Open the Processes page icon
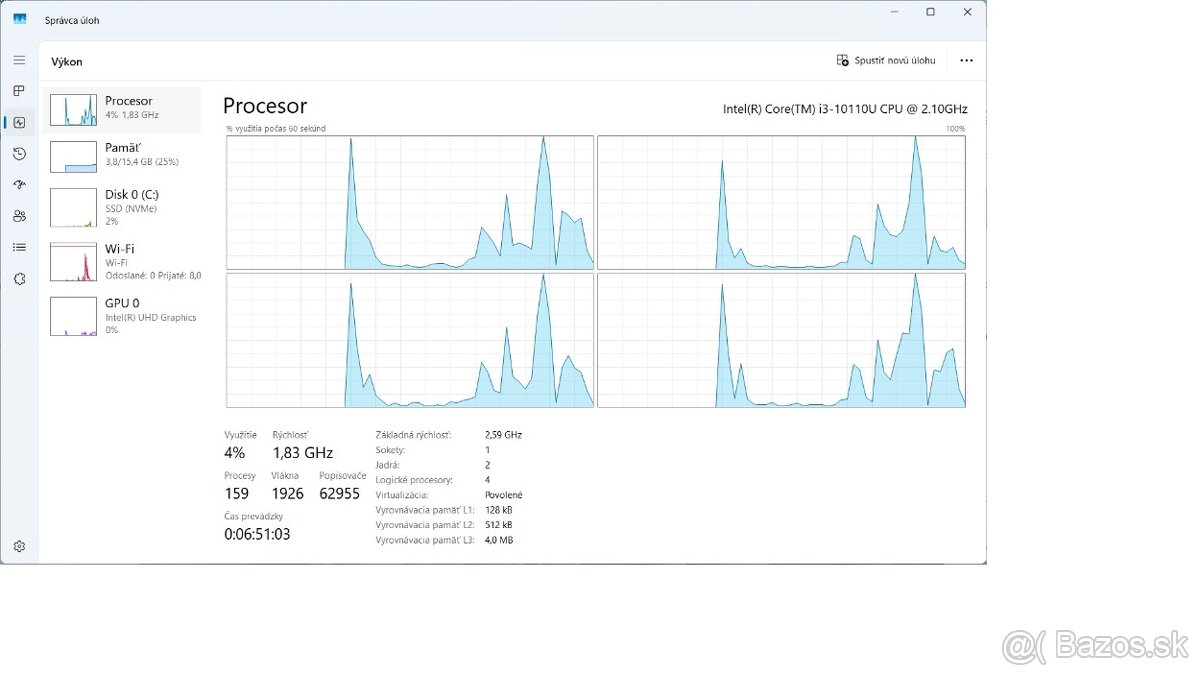1200x675 pixels. [19, 91]
